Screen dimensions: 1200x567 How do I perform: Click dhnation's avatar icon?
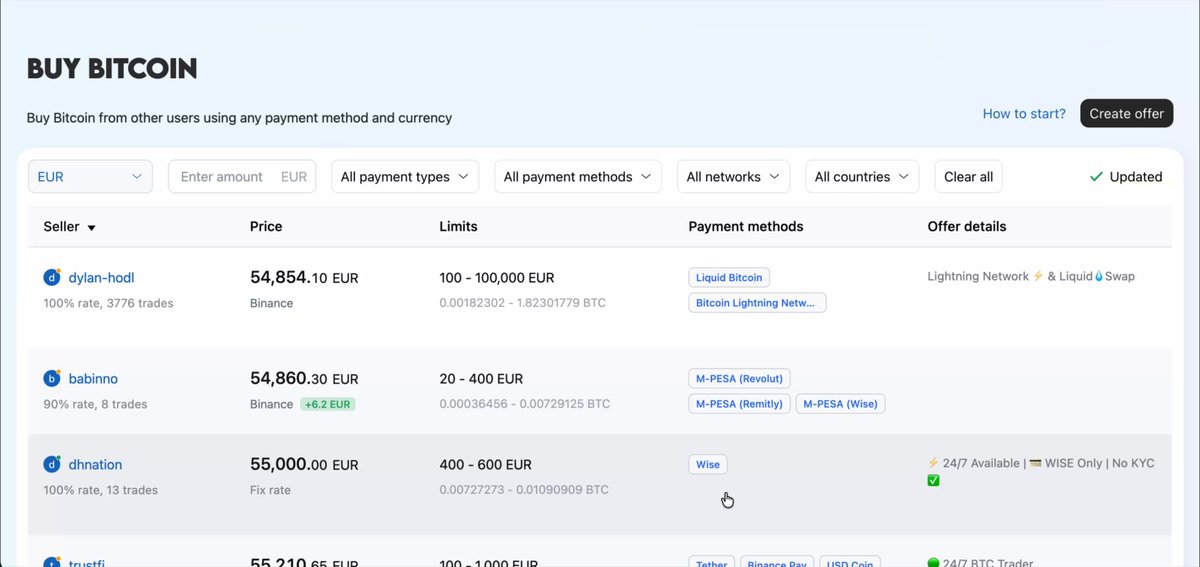click(x=52, y=464)
